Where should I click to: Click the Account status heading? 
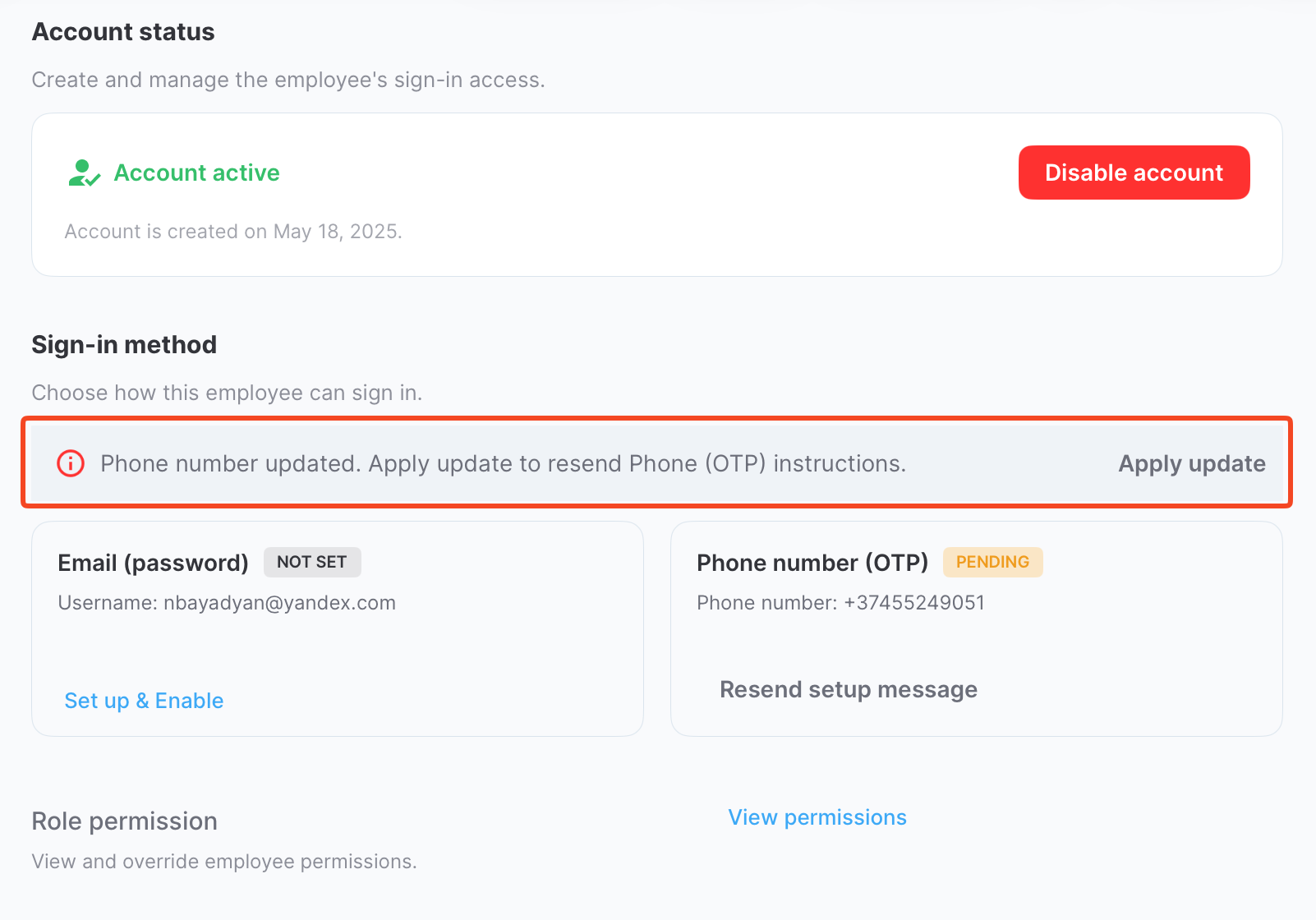[x=123, y=32]
